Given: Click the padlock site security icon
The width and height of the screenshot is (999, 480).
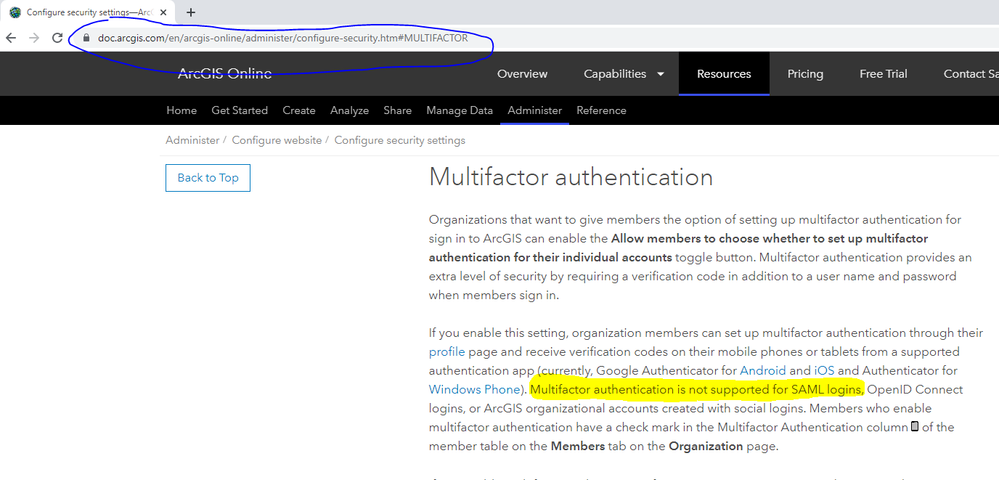Looking at the screenshot, I should click(x=87, y=38).
